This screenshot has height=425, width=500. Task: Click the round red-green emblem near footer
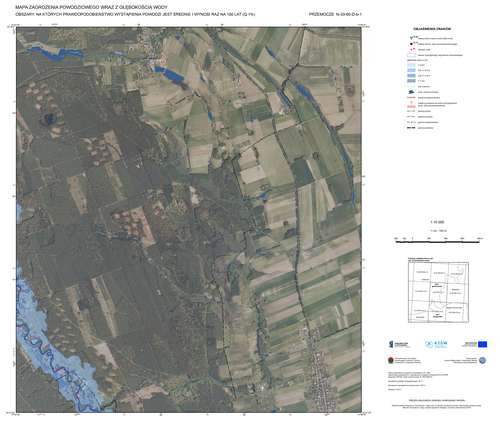[x=391, y=360]
